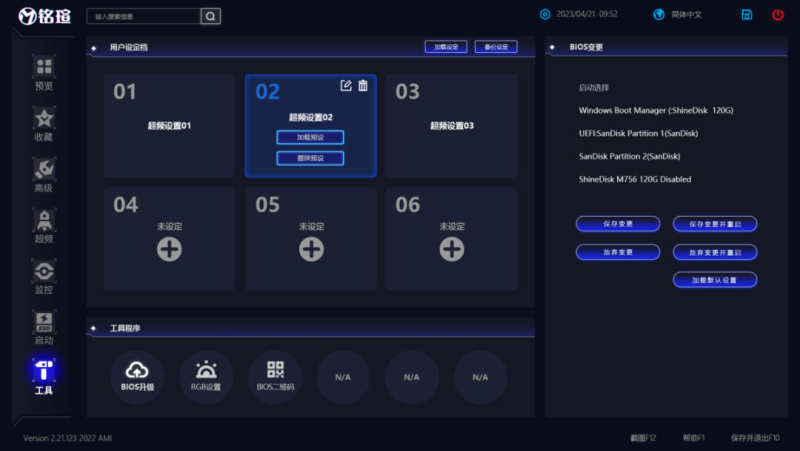Click the 备份设定 backup settings button
Screen dimensions: 800x451
click(x=496, y=47)
